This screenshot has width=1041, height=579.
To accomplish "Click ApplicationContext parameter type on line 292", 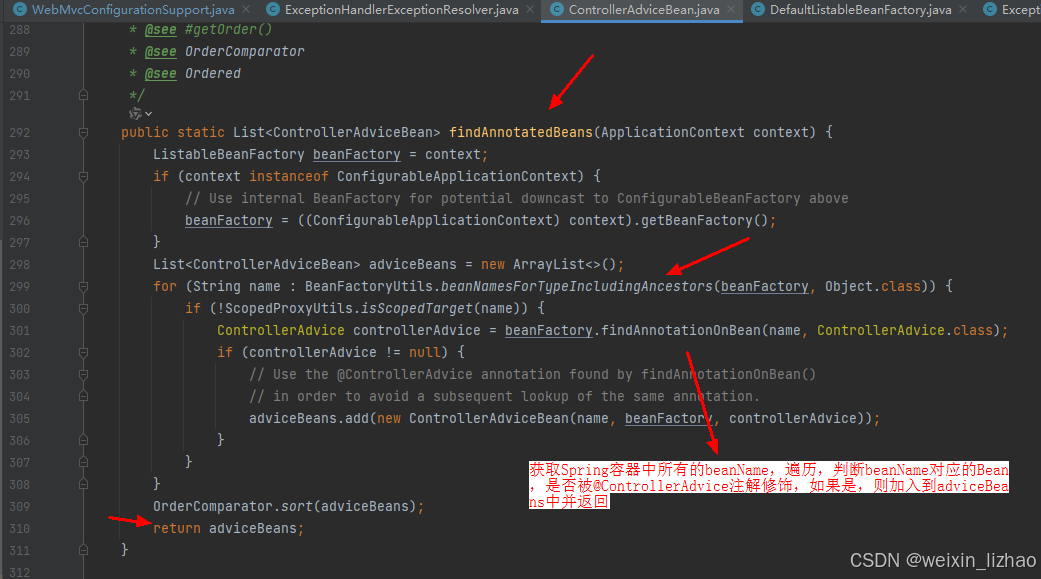I will click(673, 132).
